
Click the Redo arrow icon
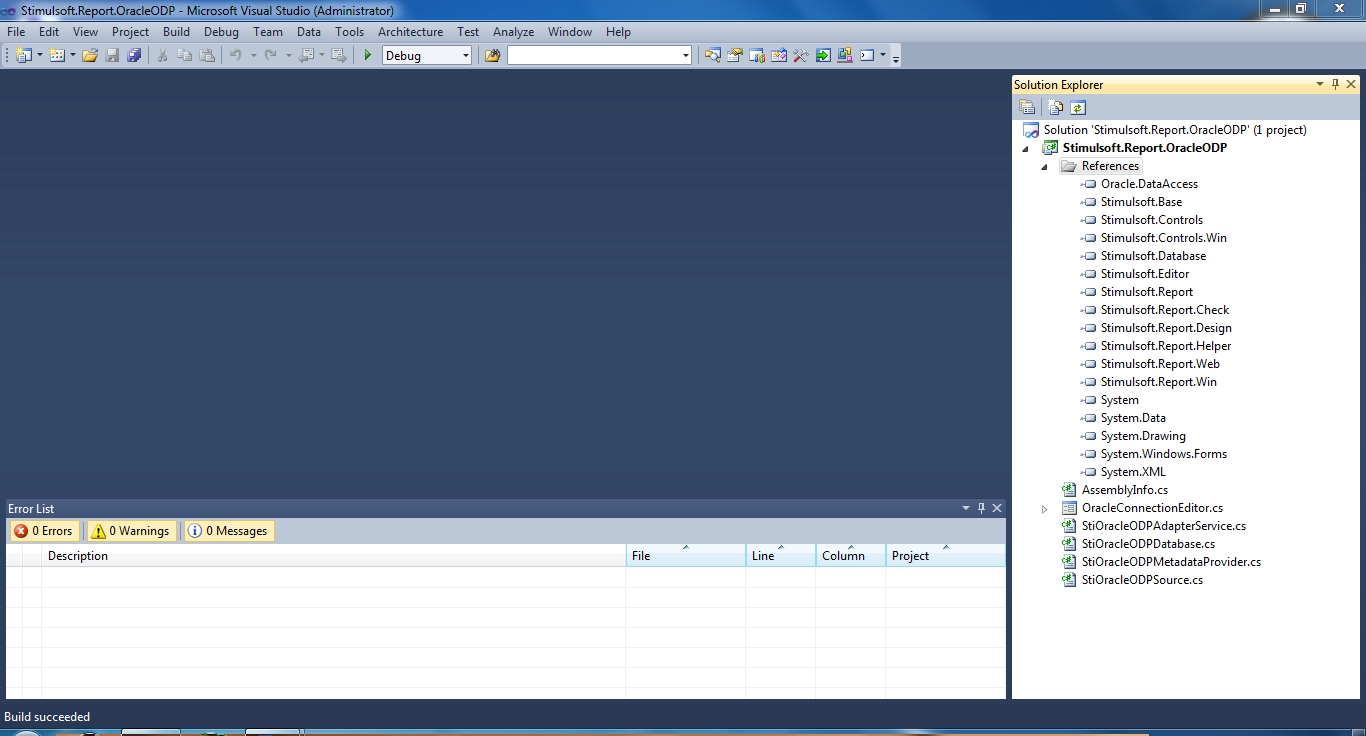(x=270, y=56)
